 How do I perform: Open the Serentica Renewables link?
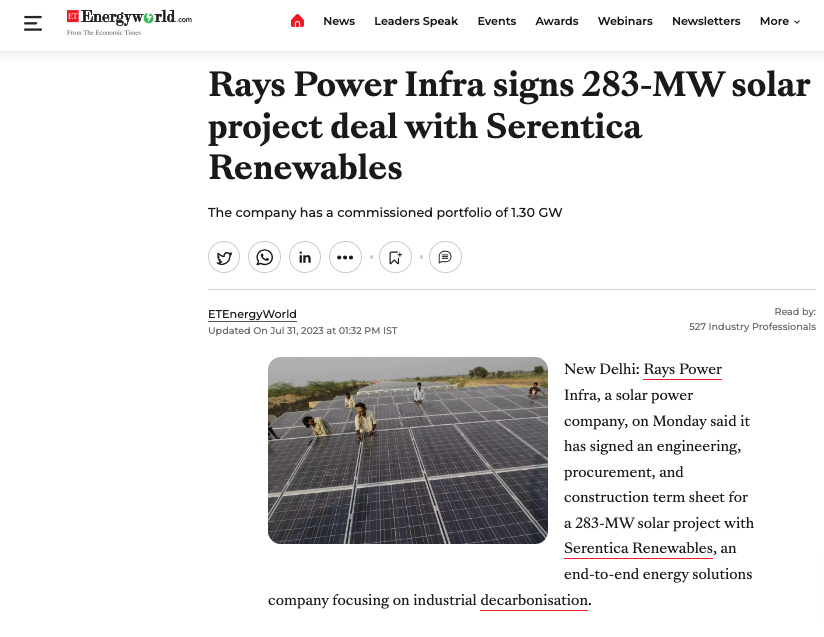point(638,548)
